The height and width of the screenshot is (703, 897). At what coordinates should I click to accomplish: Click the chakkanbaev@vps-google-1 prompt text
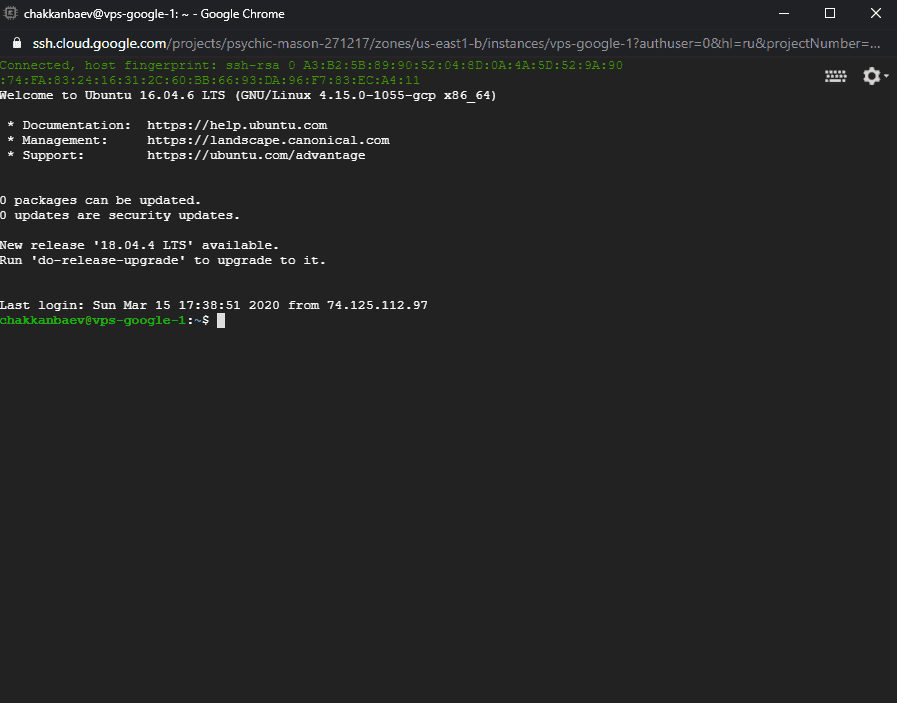93,320
